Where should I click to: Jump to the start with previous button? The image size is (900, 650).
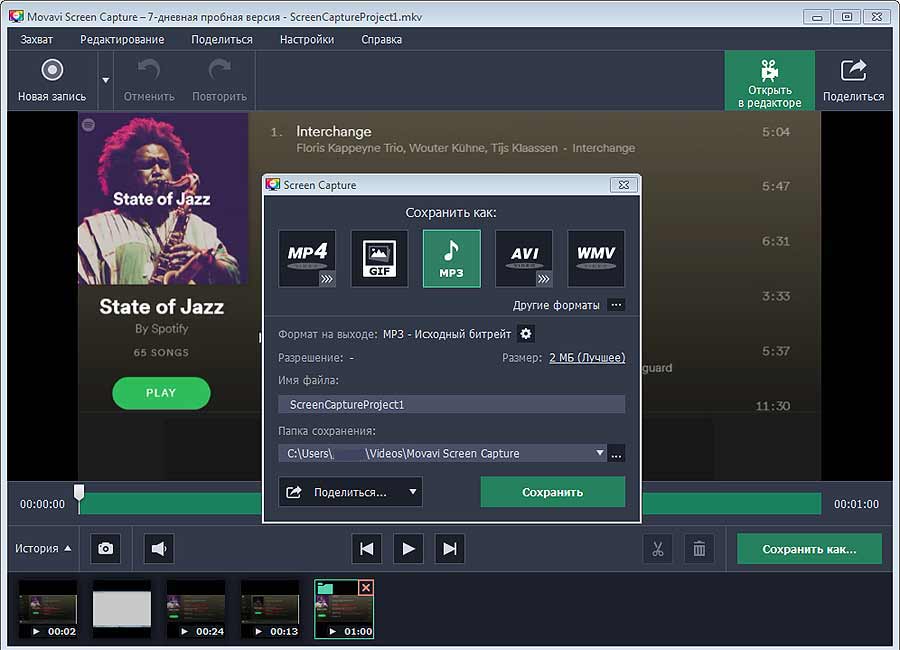(x=366, y=548)
